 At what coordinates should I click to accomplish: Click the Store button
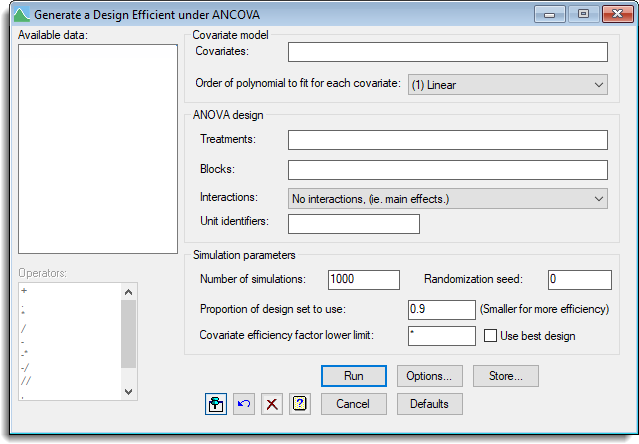tap(506, 376)
